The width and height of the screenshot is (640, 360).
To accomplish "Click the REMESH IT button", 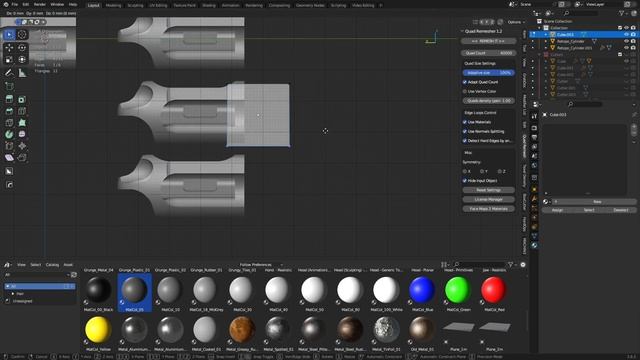I will (488, 41).
